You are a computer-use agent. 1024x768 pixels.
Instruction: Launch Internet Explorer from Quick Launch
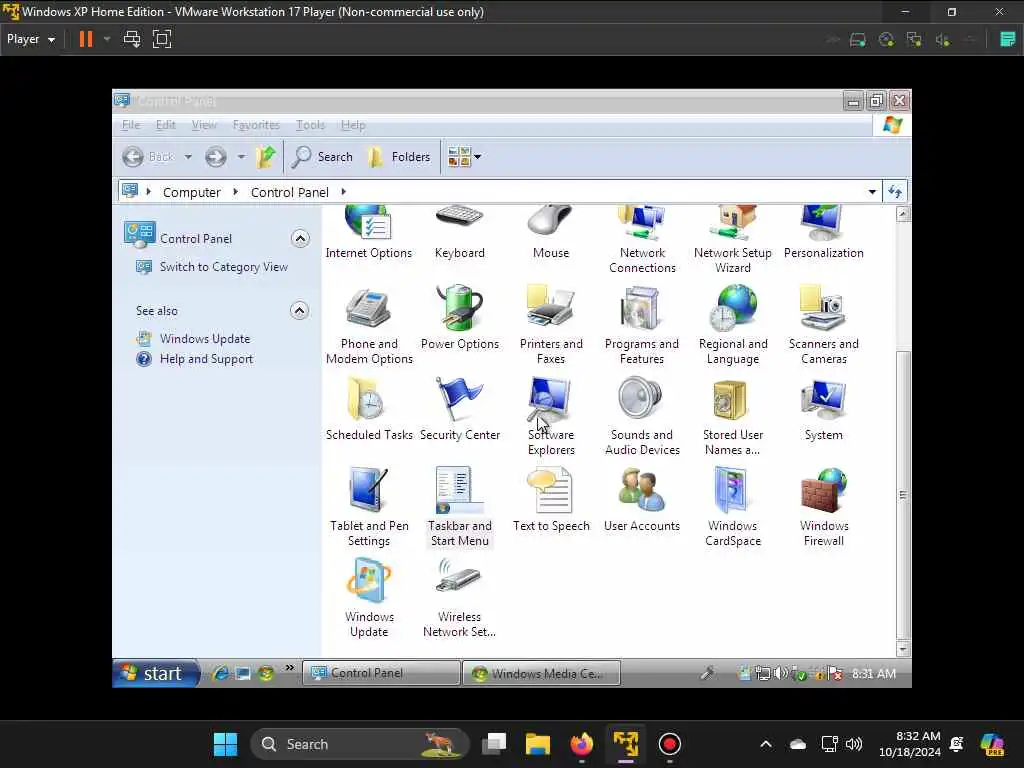221,673
